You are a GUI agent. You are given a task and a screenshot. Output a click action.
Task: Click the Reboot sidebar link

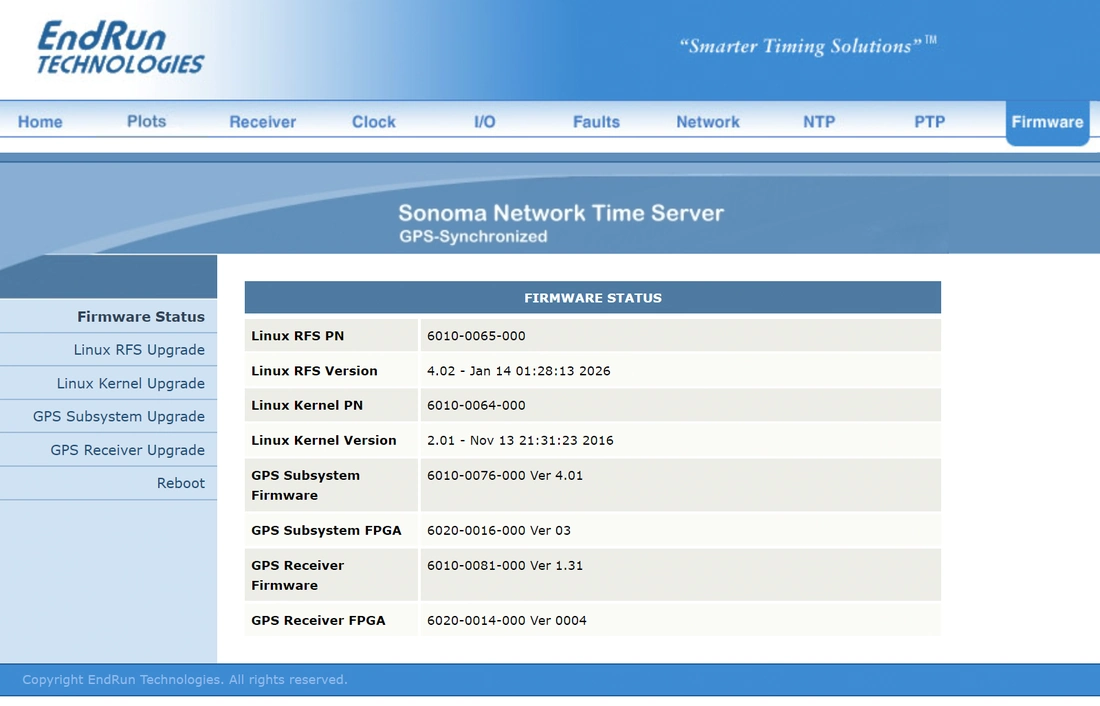(x=181, y=483)
